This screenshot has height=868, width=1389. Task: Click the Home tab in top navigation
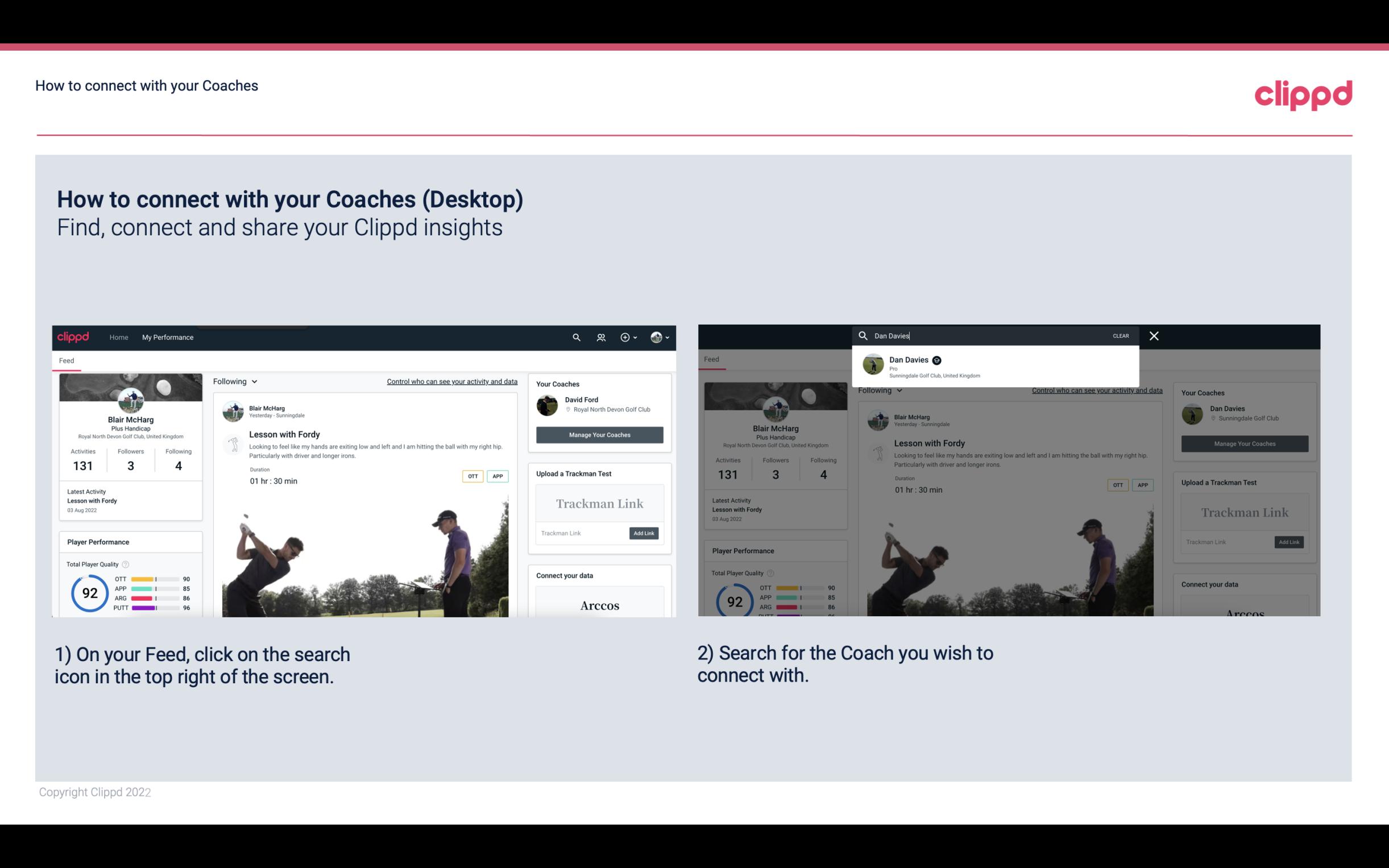(119, 337)
